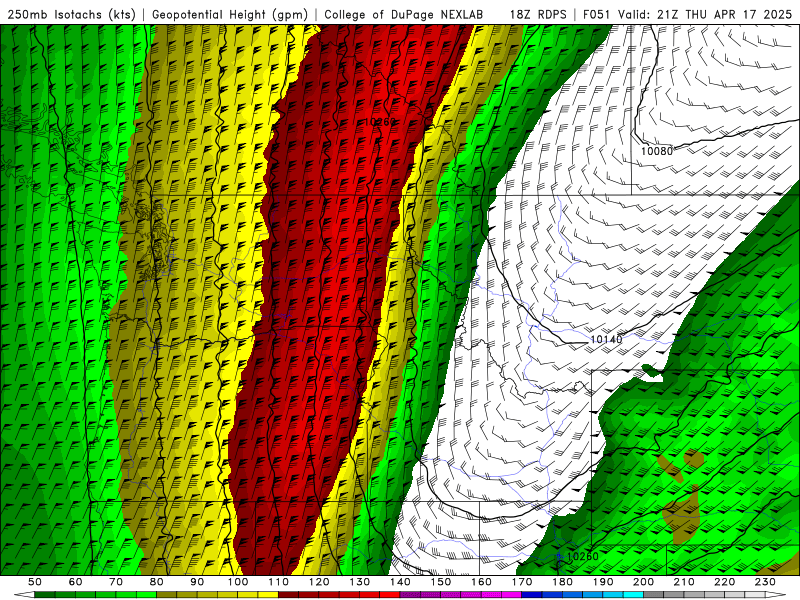Click the 10080 height contour label
This screenshot has width=800, height=600.
(x=657, y=151)
